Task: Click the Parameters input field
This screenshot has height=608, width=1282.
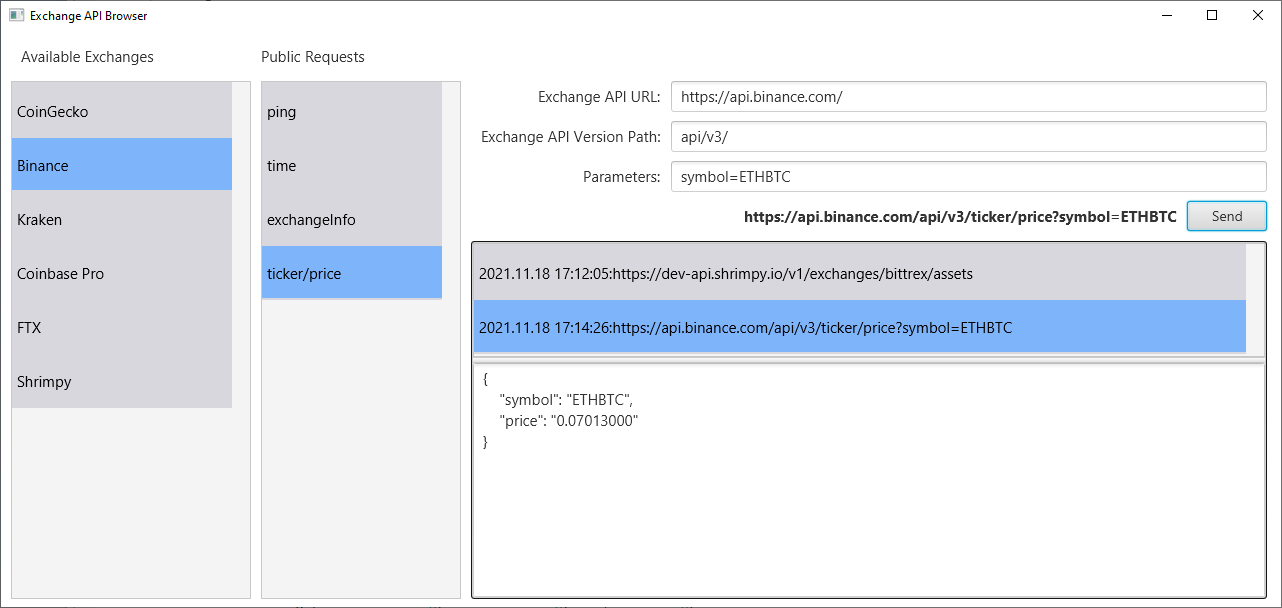Action: 968,177
